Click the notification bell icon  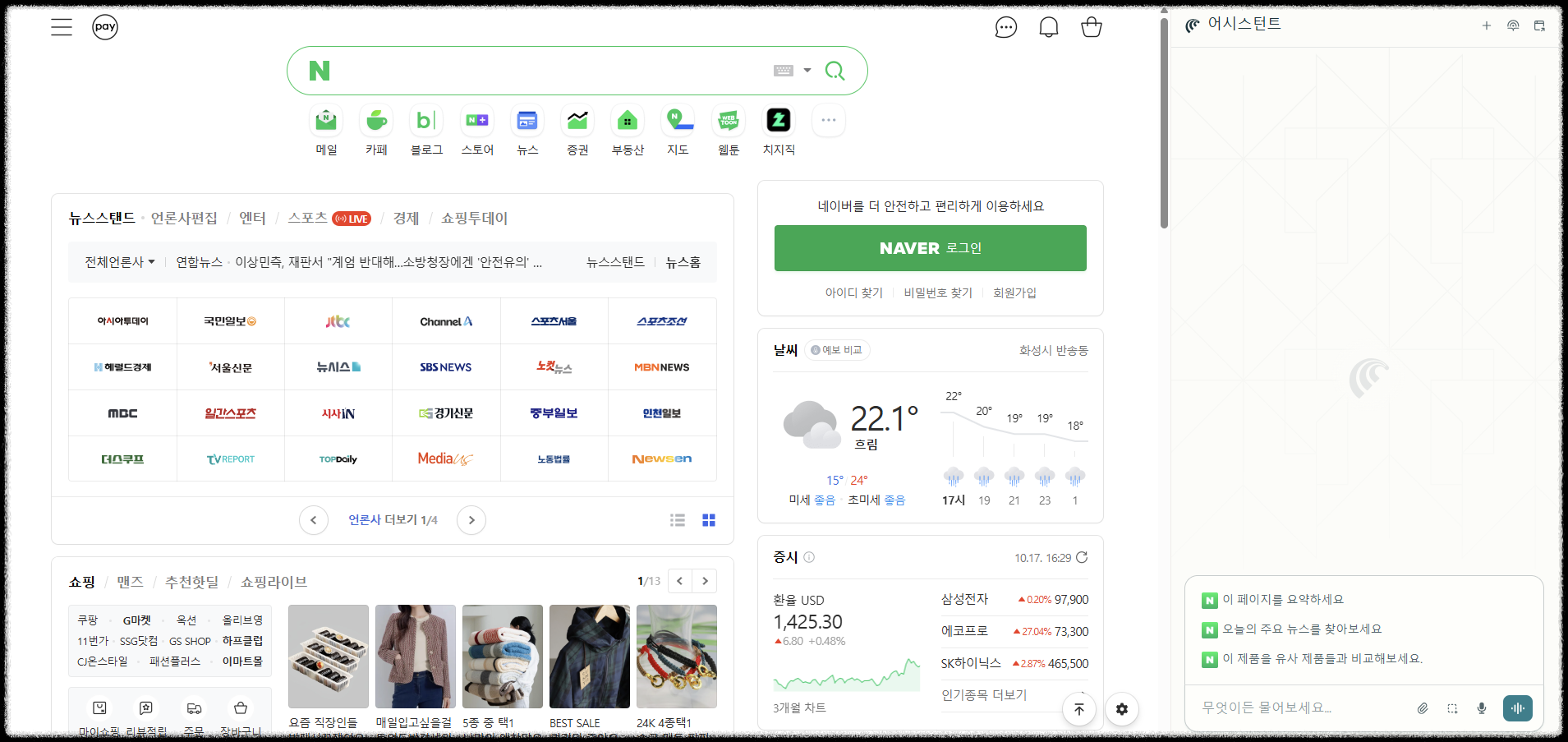point(1048,26)
